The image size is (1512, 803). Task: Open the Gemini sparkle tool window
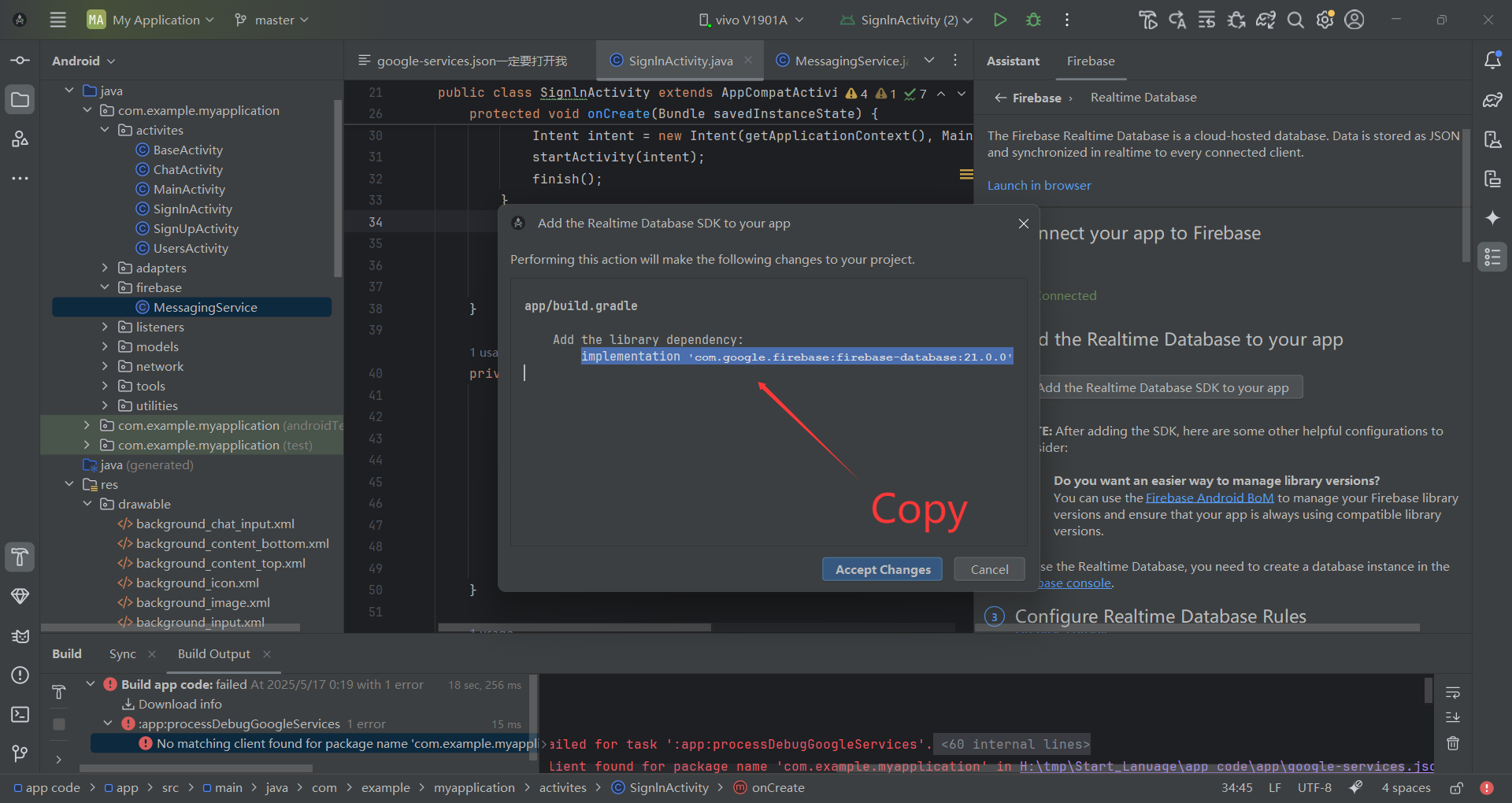(1492, 218)
